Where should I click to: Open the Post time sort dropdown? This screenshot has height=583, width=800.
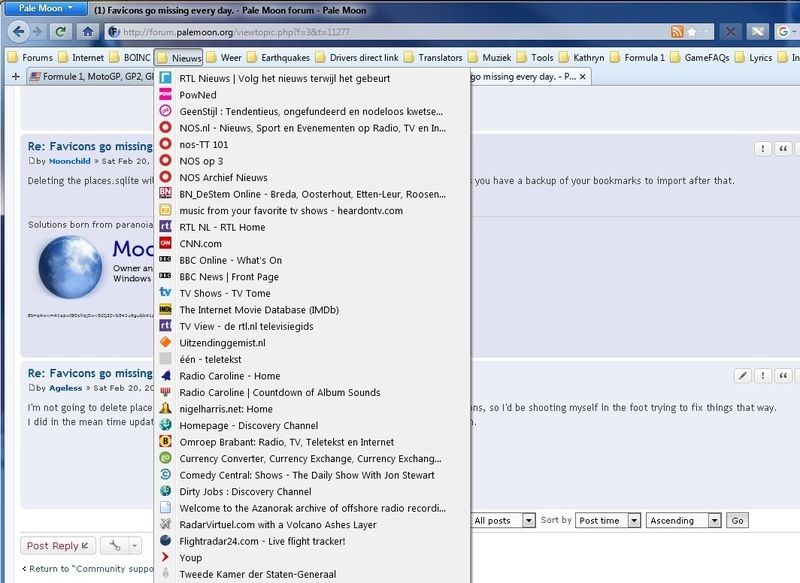click(x=608, y=520)
